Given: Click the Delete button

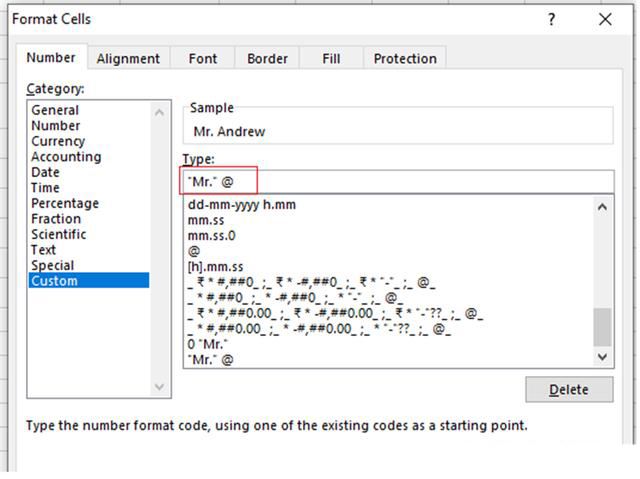Looking at the screenshot, I should (x=569, y=390).
